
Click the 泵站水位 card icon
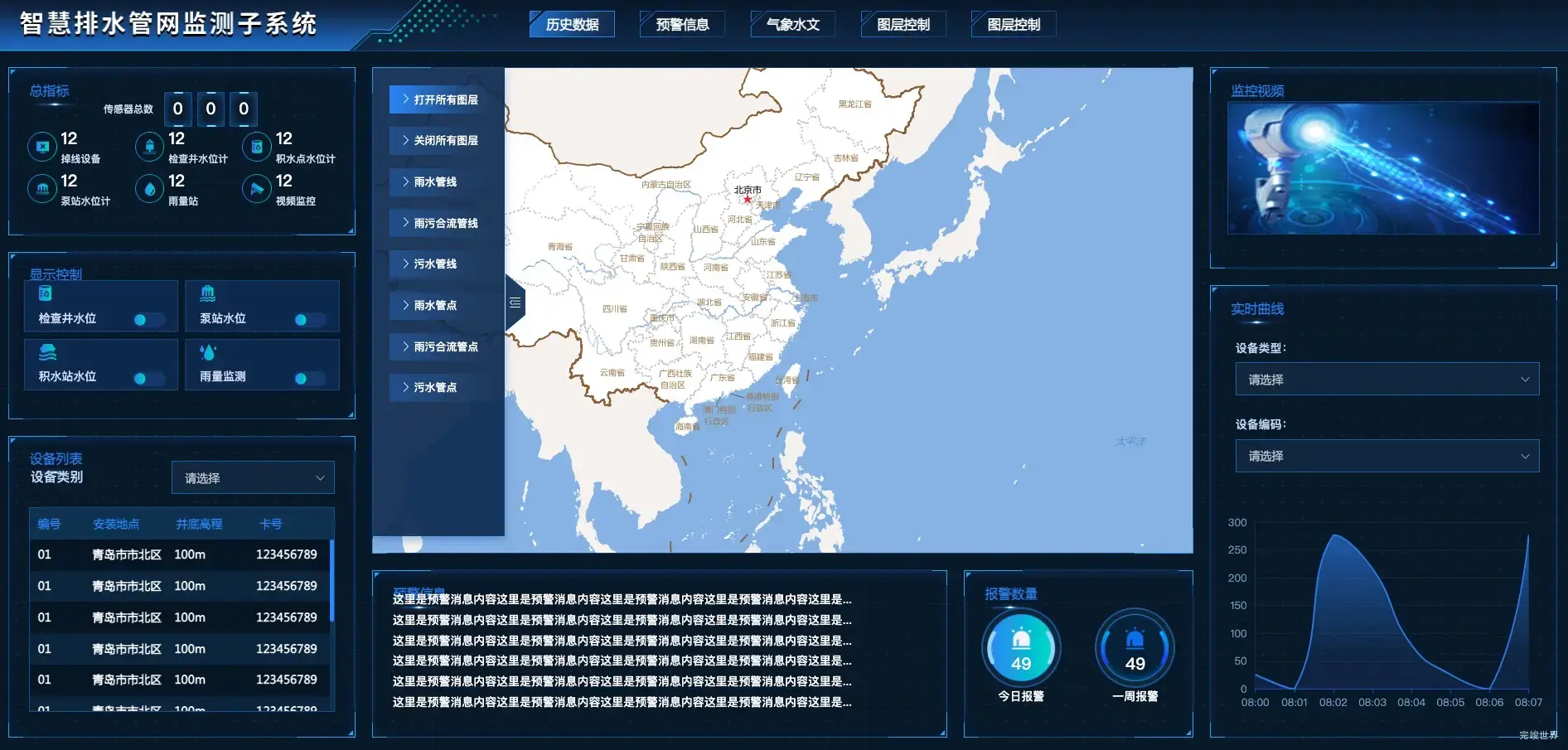tap(208, 293)
